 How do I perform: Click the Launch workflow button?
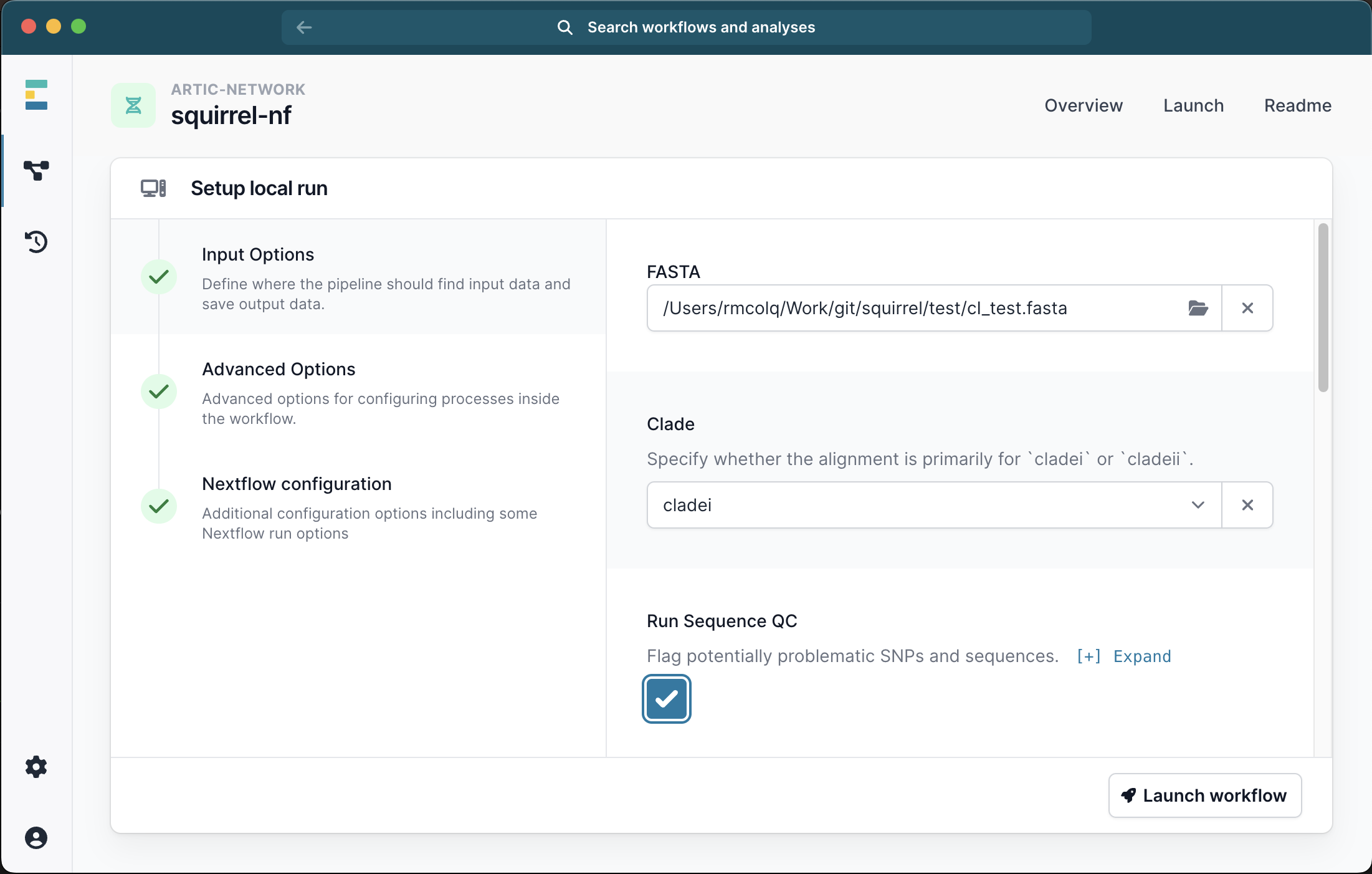[x=1204, y=795]
